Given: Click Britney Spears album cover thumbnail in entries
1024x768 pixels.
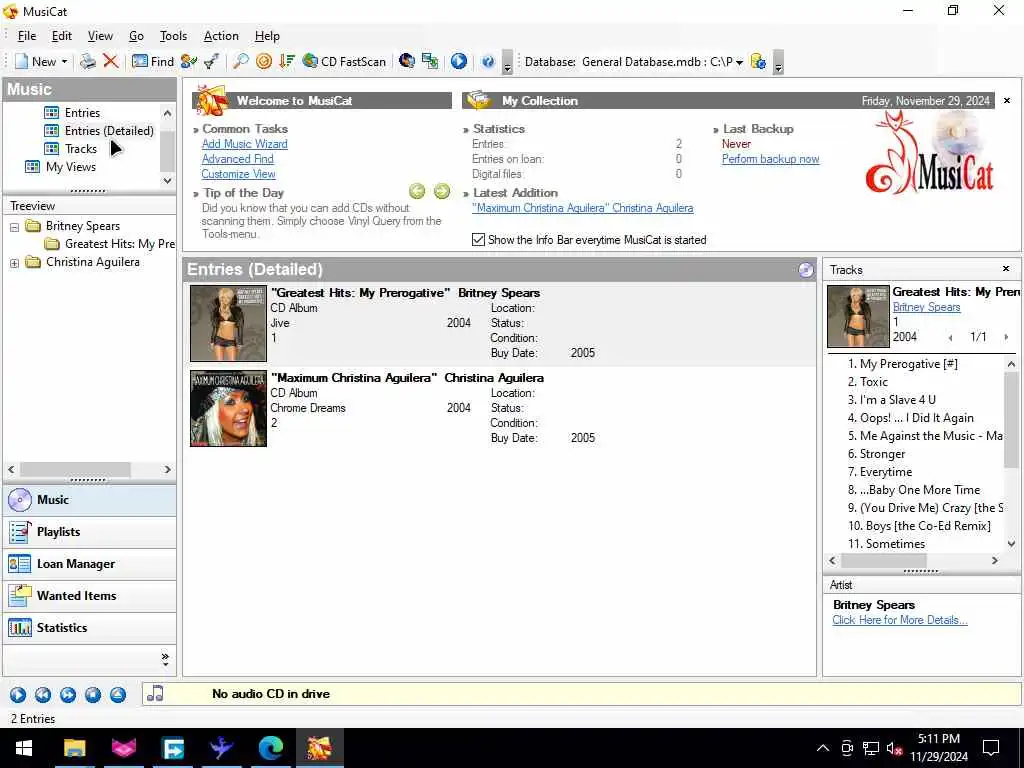Looking at the screenshot, I should coord(229,323).
